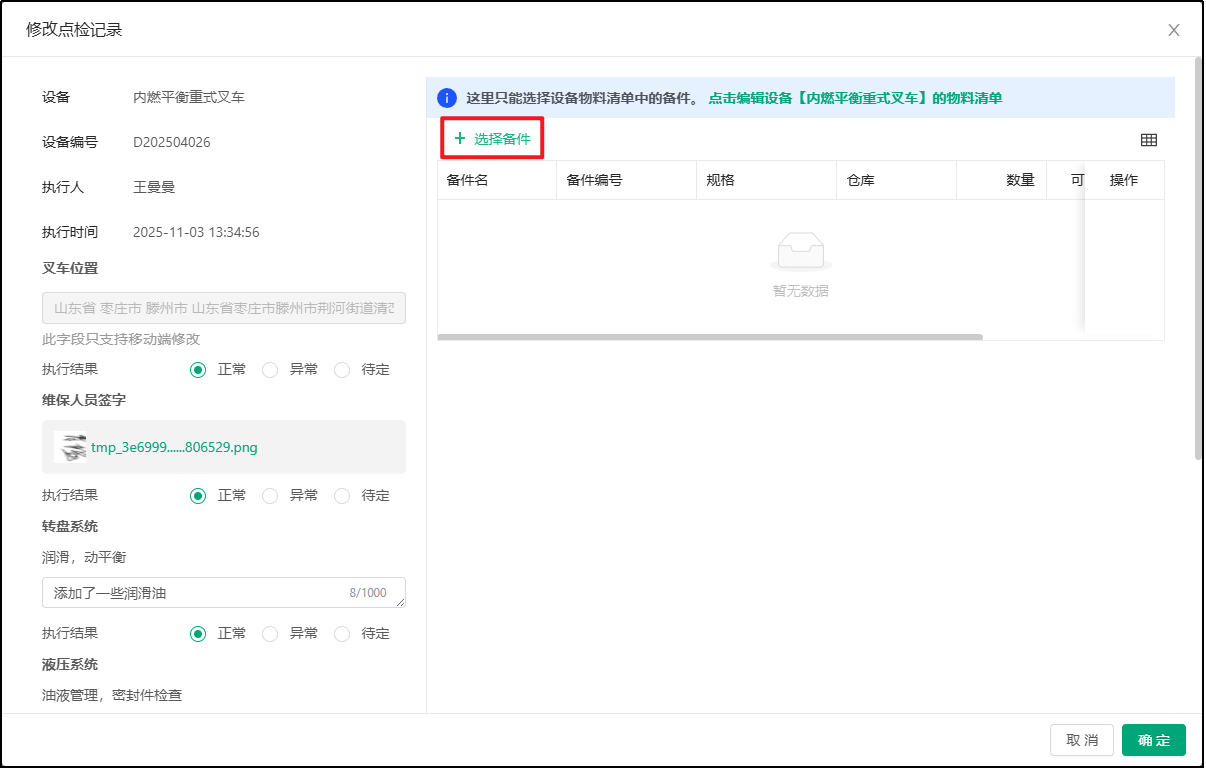This screenshot has width=1206, height=770.
Task: Set 维保人员签字 execution result to 待定
Action: point(342,496)
